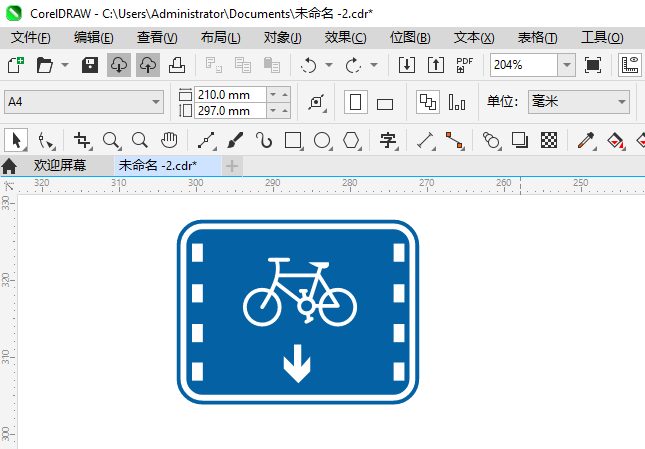Open the 查看(V) menu
The height and width of the screenshot is (449, 645).
coord(157,38)
